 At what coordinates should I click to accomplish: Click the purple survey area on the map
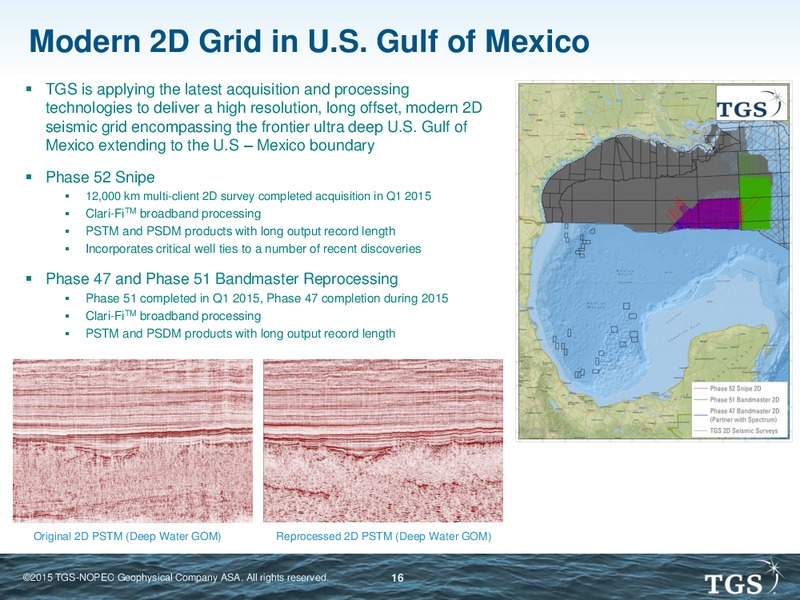pyautogui.click(x=714, y=214)
